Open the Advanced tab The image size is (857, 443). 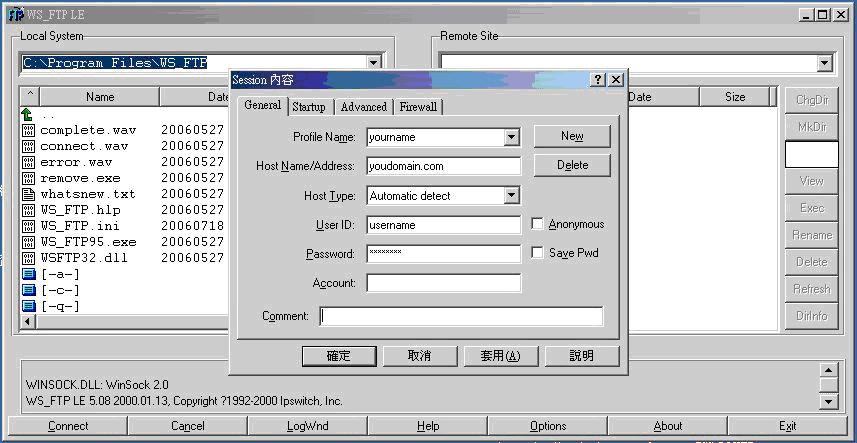363,107
